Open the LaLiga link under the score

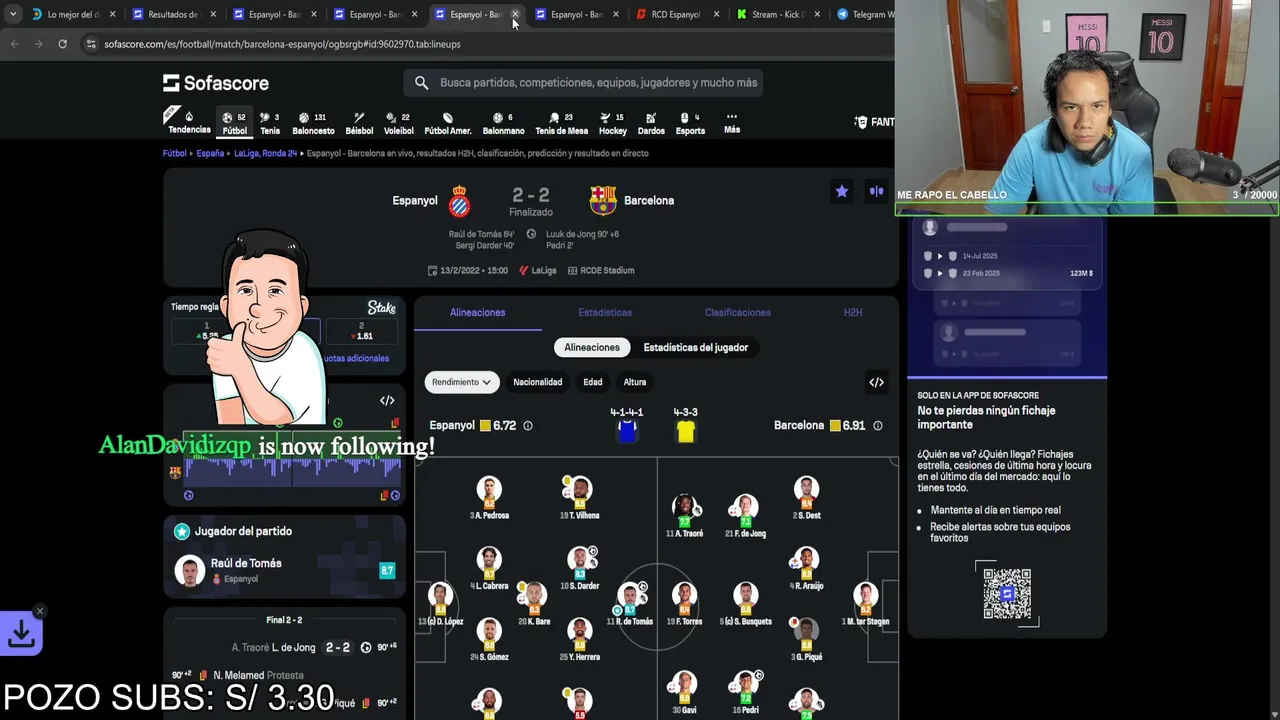point(538,270)
